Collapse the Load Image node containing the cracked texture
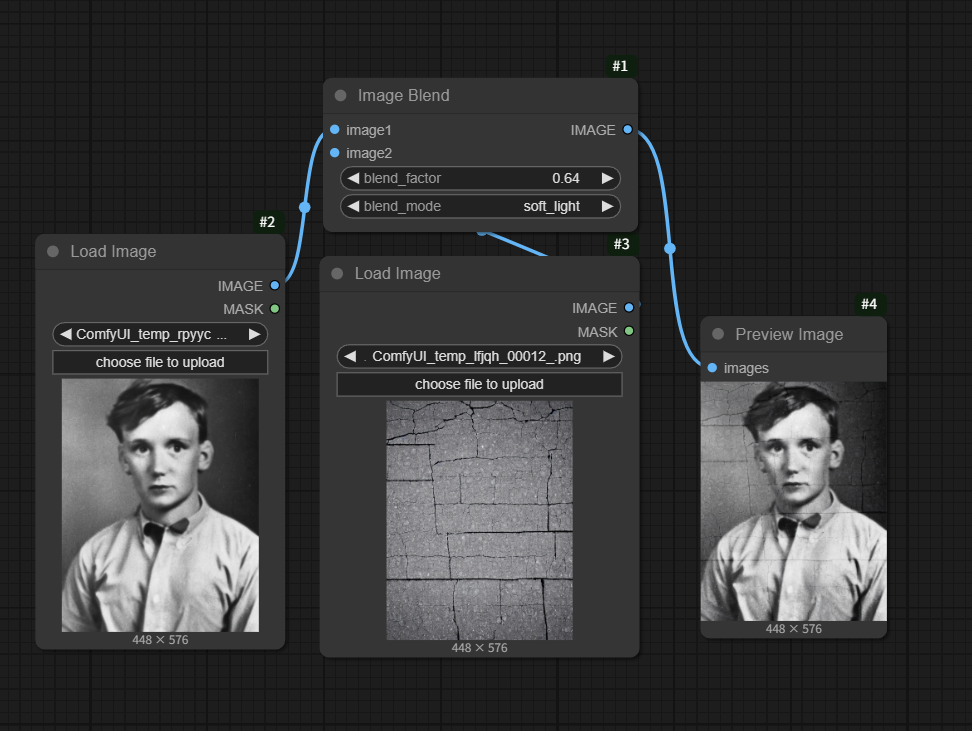The height and width of the screenshot is (731, 972). point(337,274)
